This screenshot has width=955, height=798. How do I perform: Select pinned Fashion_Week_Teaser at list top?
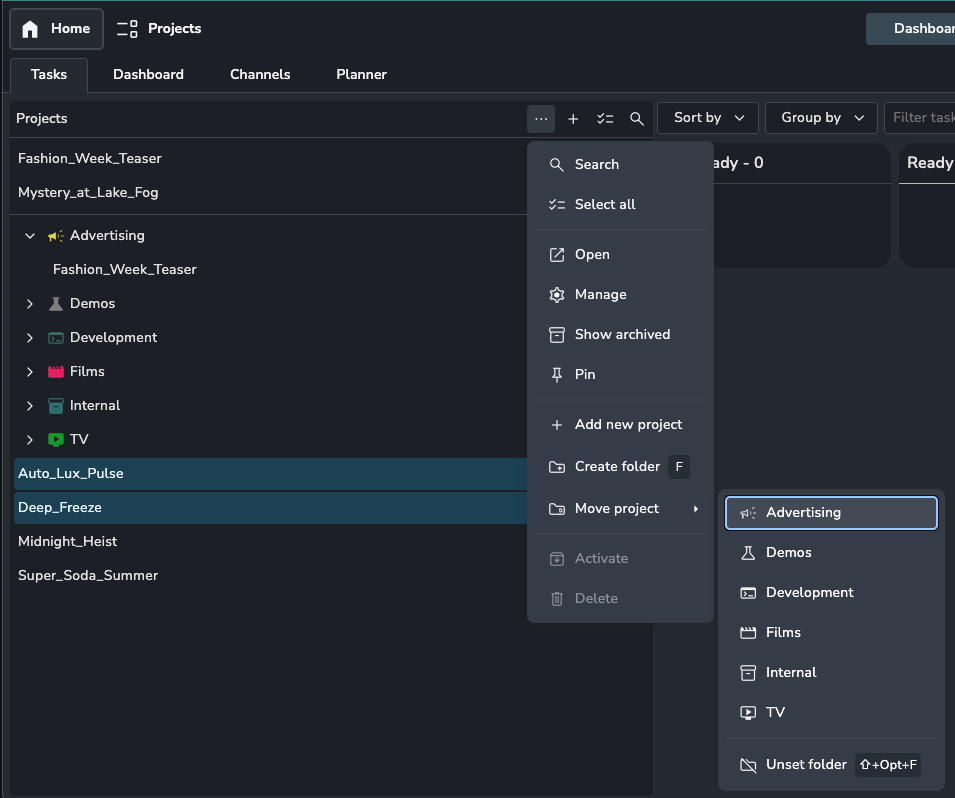click(x=269, y=158)
